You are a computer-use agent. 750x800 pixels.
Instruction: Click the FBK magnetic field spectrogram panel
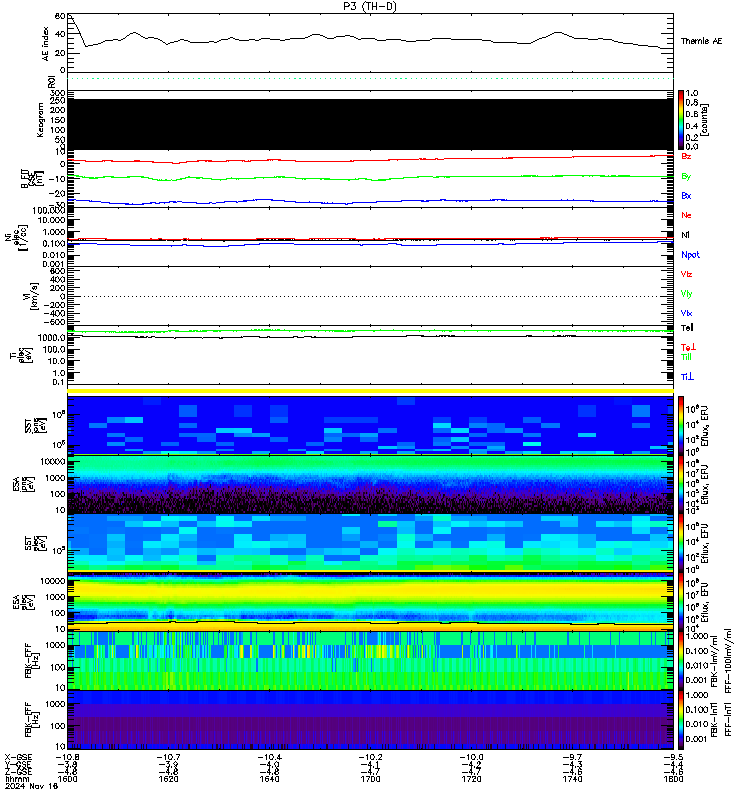click(370, 720)
